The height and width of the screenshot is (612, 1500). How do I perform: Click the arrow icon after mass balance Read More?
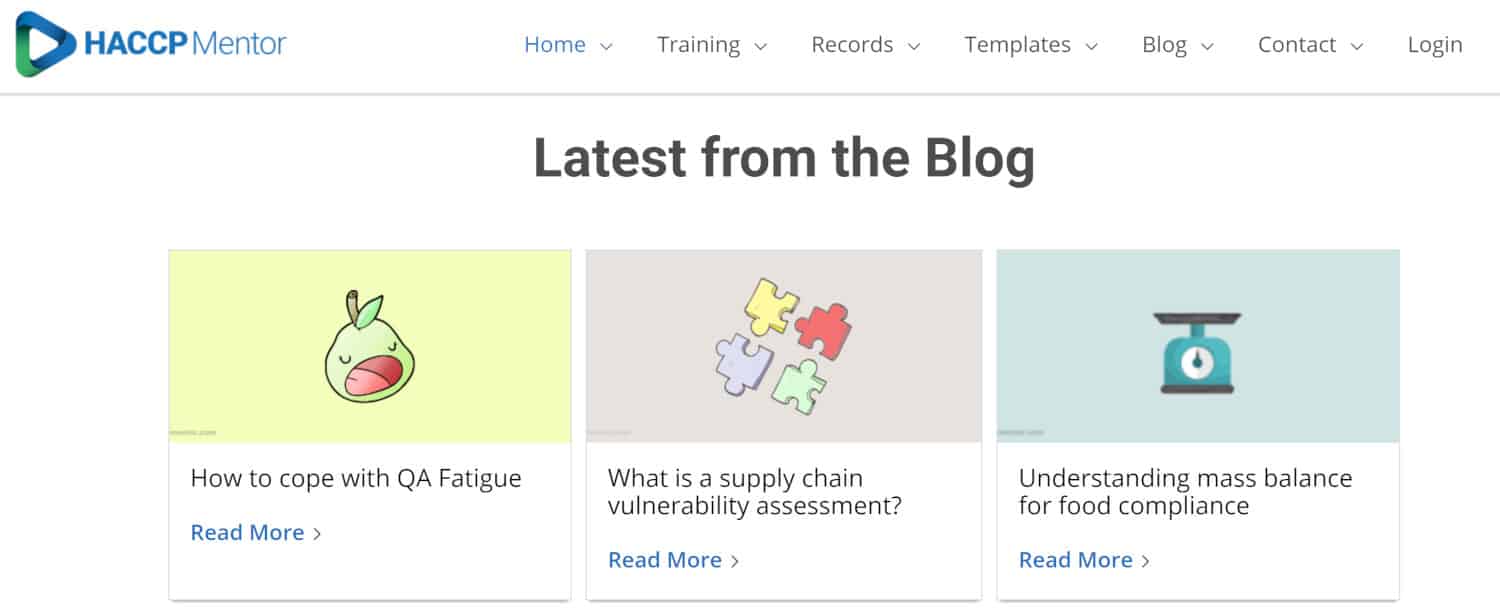[1146, 561]
